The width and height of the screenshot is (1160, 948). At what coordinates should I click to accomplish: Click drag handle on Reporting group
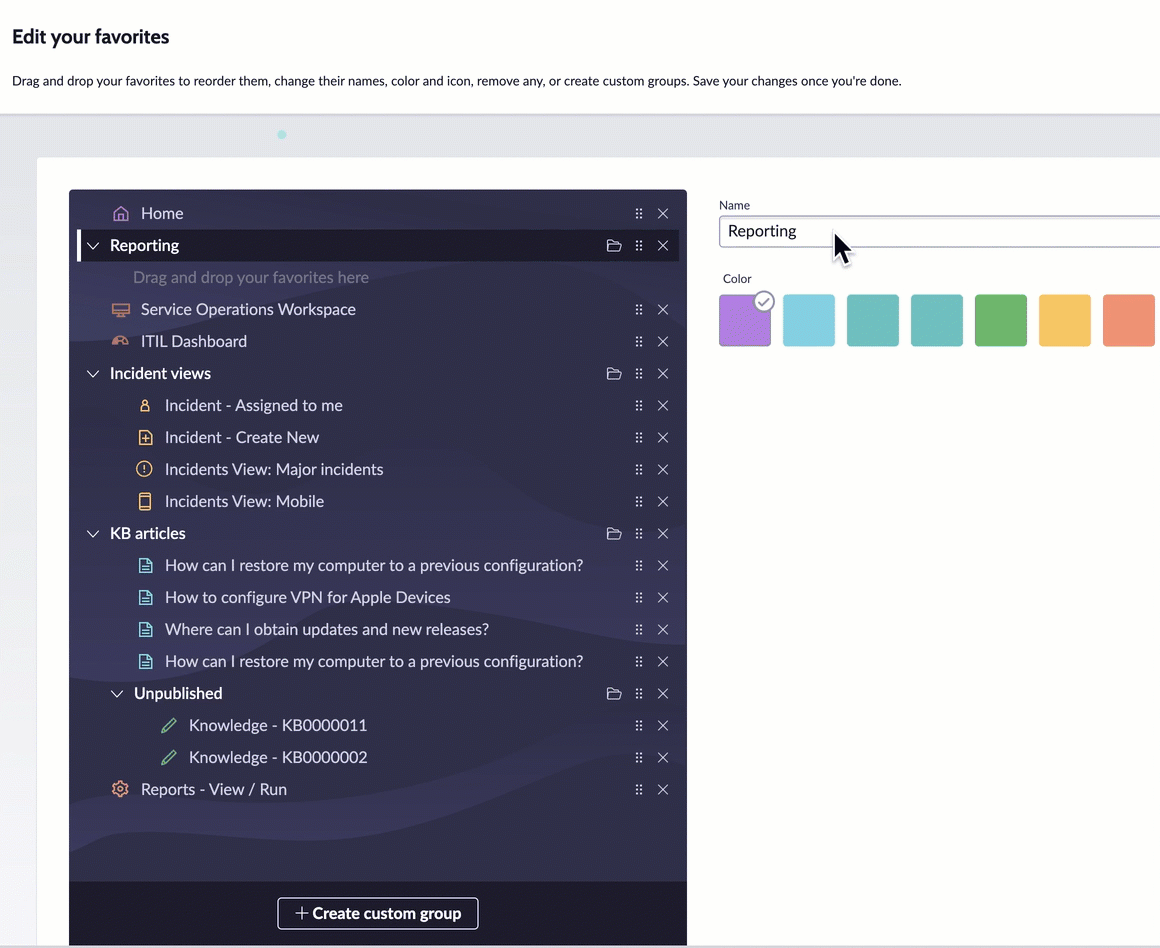pyautogui.click(x=638, y=246)
